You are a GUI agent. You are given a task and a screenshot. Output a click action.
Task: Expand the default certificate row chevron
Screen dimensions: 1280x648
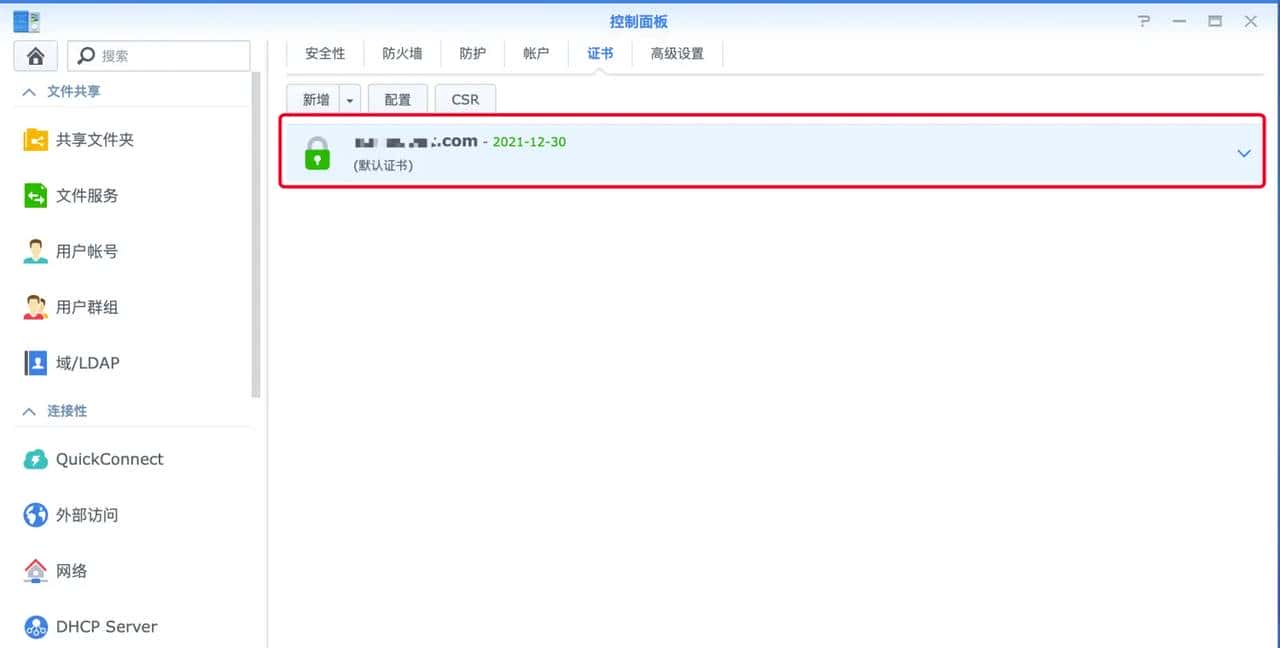click(x=1244, y=153)
